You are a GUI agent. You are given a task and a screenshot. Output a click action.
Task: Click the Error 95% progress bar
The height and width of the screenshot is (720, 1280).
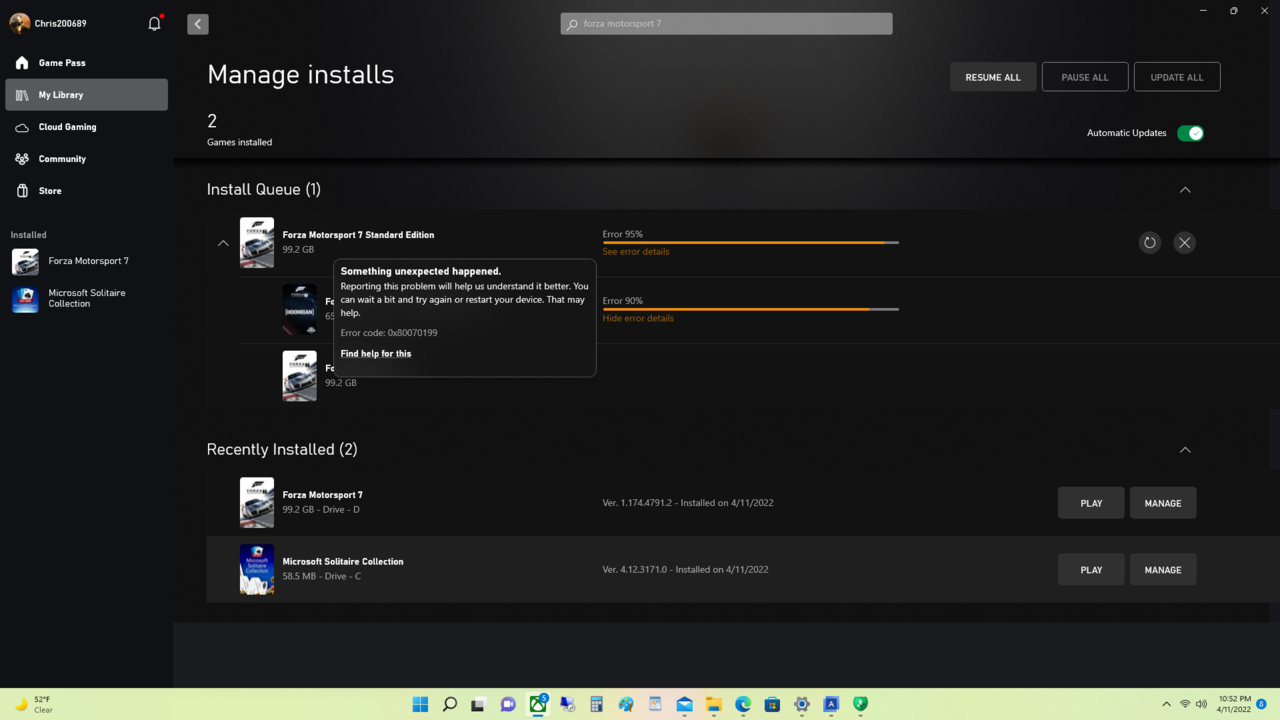click(x=750, y=242)
